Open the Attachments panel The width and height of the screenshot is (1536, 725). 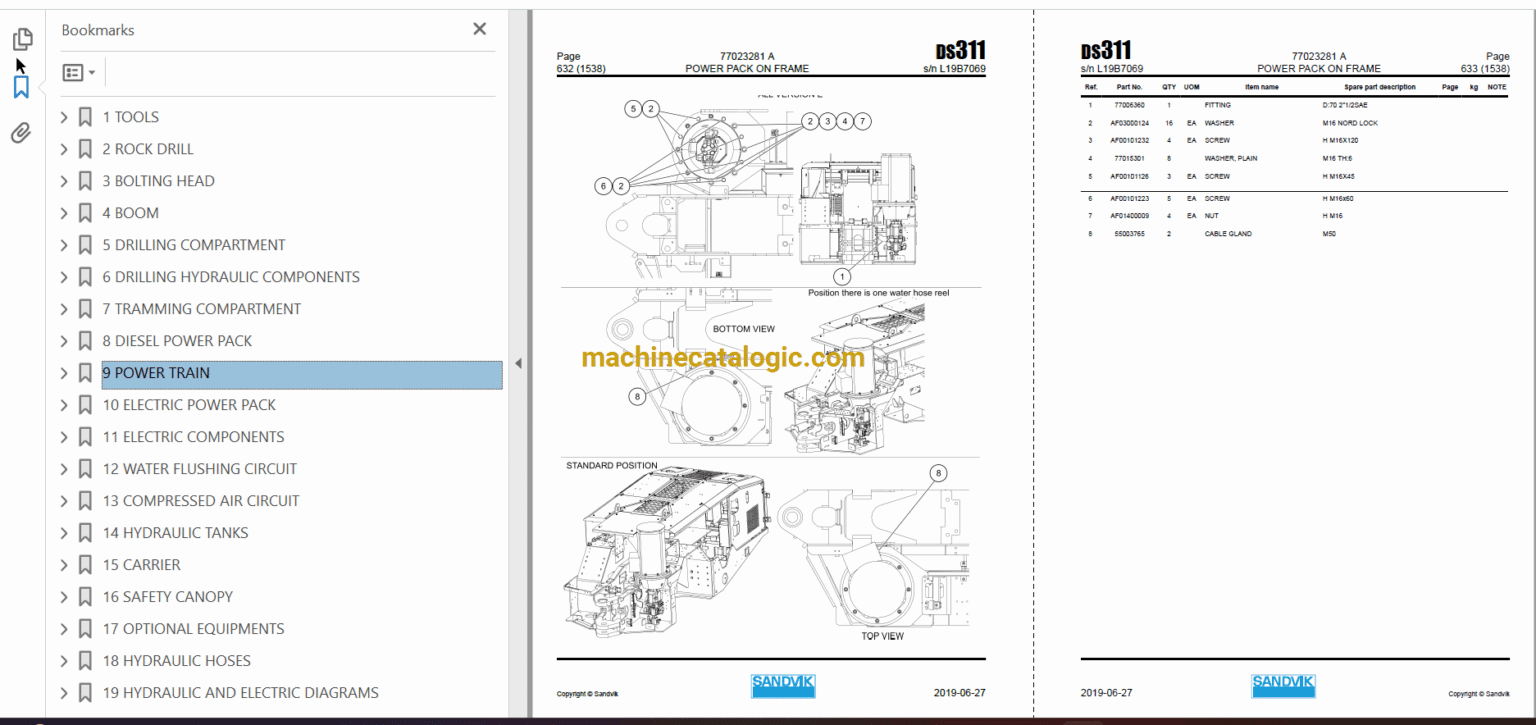coord(22,132)
